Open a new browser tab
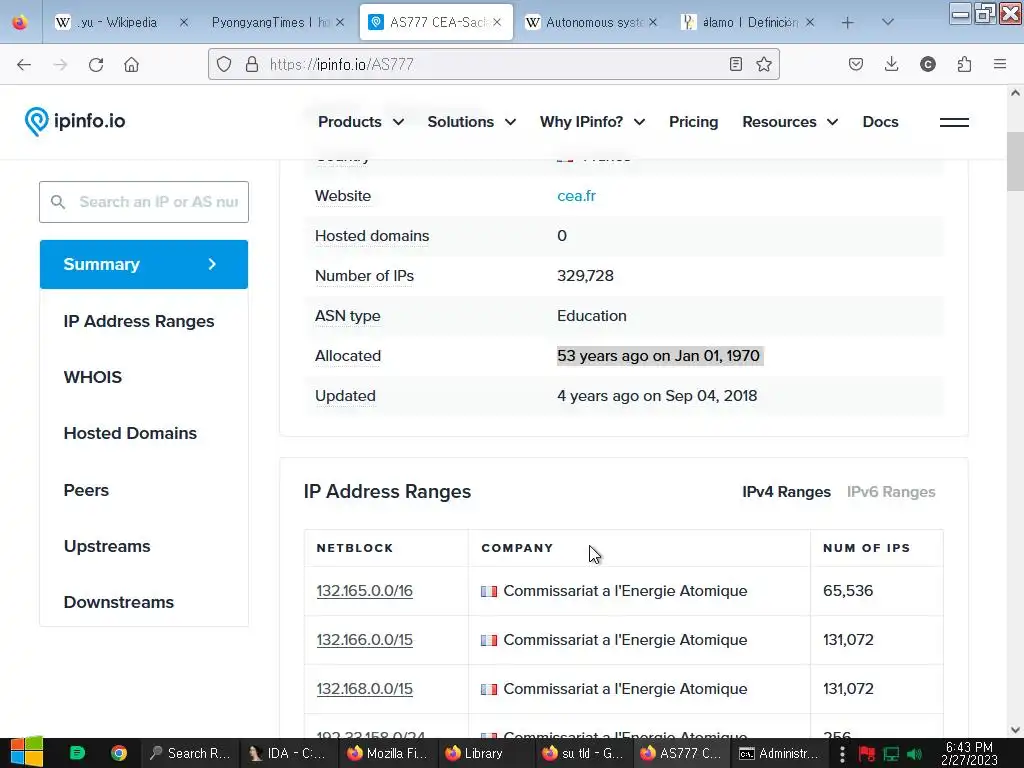The width and height of the screenshot is (1024, 768). click(x=848, y=23)
